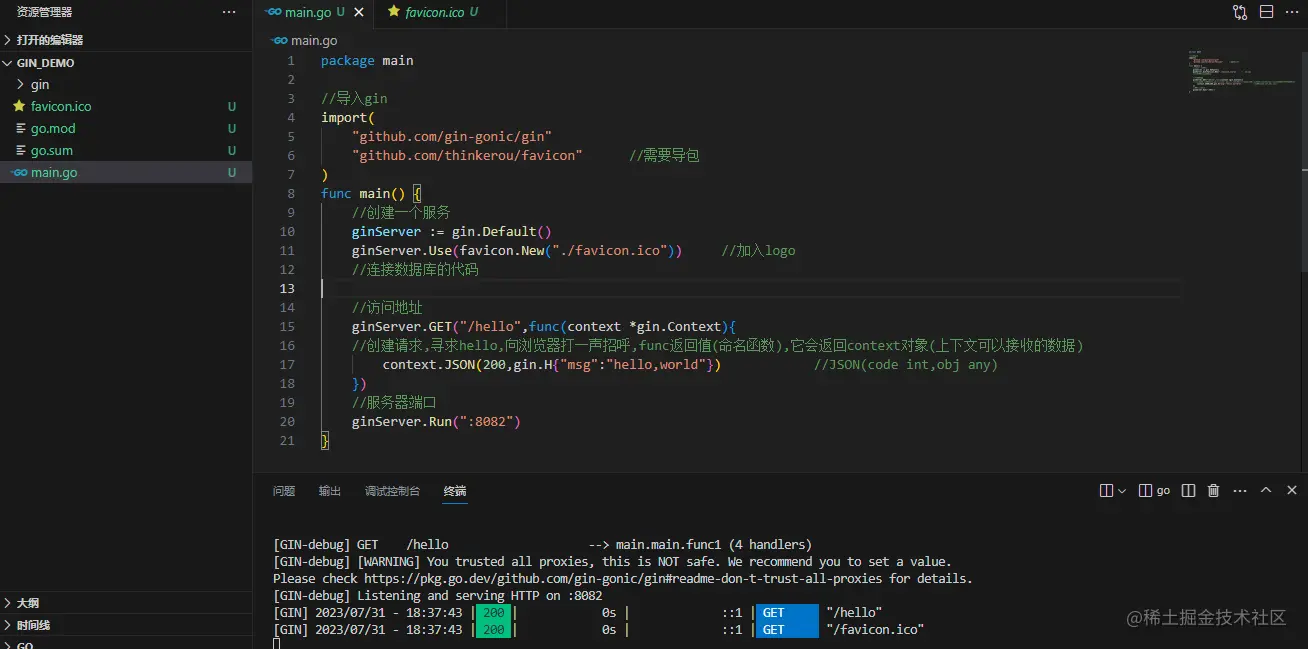Click 'package main' on line 1
This screenshot has width=1308, height=649.
point(367,60)
